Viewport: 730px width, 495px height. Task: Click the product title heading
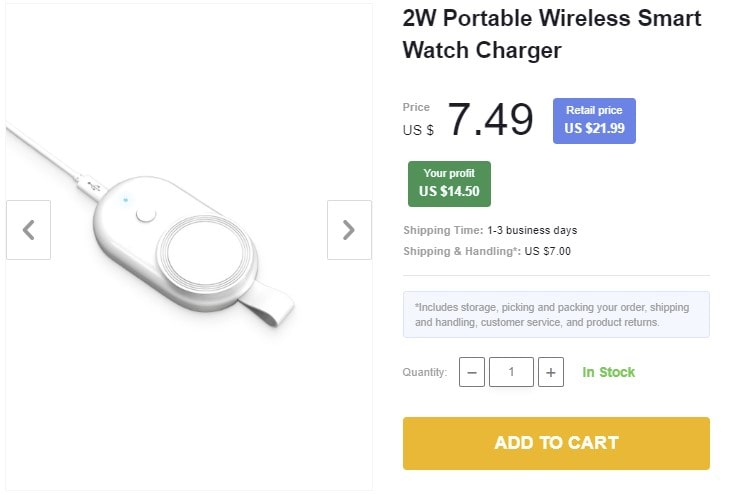click(551, 34)
